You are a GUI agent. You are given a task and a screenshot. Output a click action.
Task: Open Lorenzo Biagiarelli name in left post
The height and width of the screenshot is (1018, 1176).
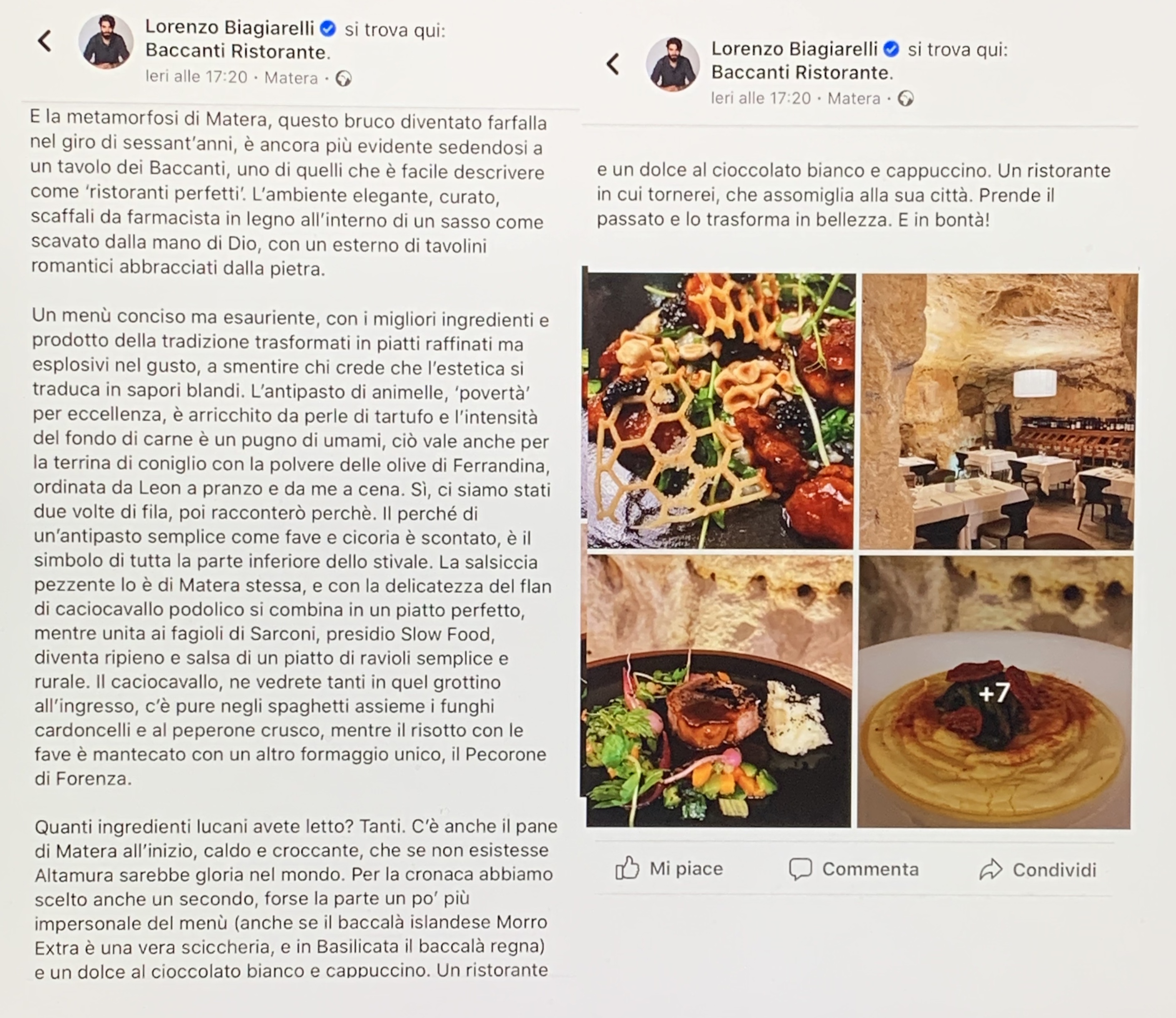pos(229,27)
